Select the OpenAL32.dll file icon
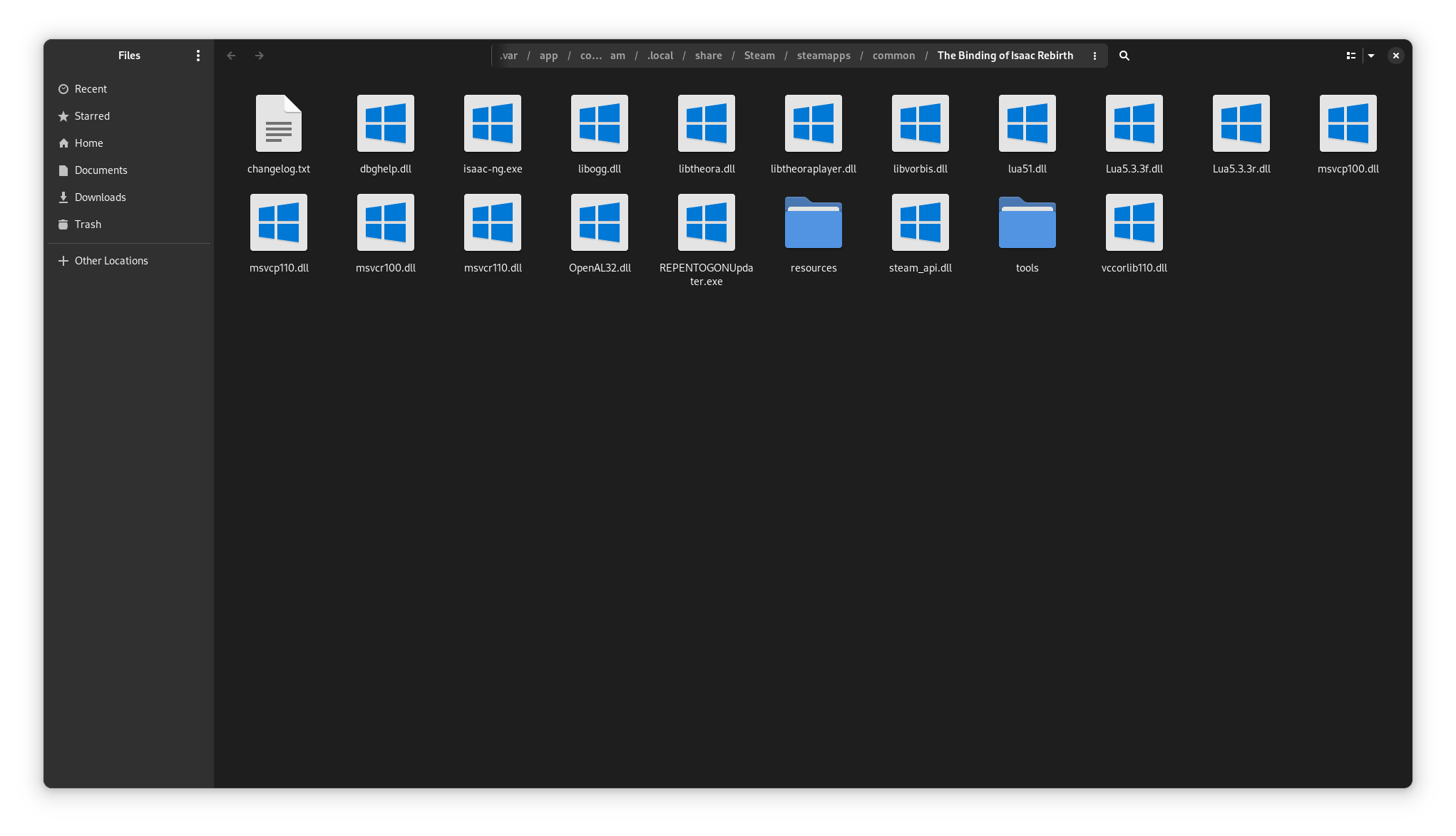1456x836 pixels. [x=600, y=222]
